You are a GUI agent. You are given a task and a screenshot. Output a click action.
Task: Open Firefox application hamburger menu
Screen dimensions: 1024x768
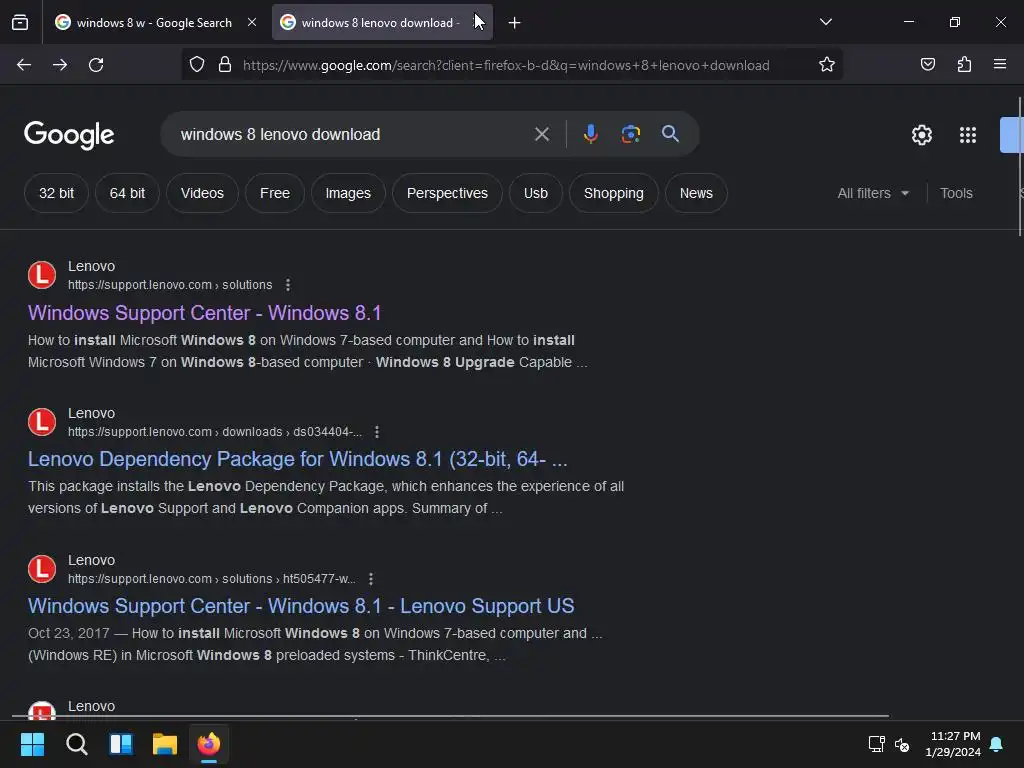point(1000,65)
